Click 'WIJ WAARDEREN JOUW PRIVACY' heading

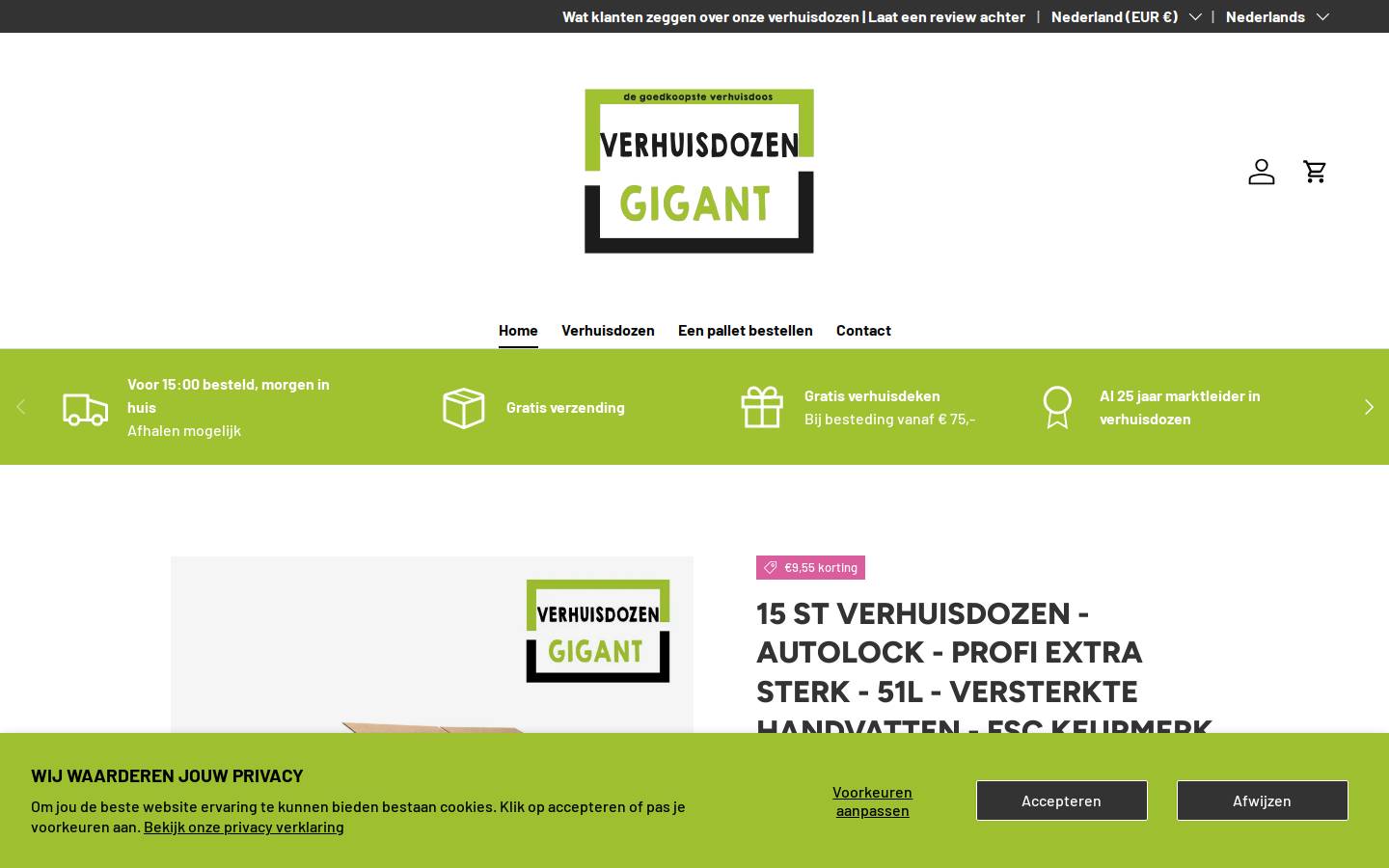click(x=167, y=775)
